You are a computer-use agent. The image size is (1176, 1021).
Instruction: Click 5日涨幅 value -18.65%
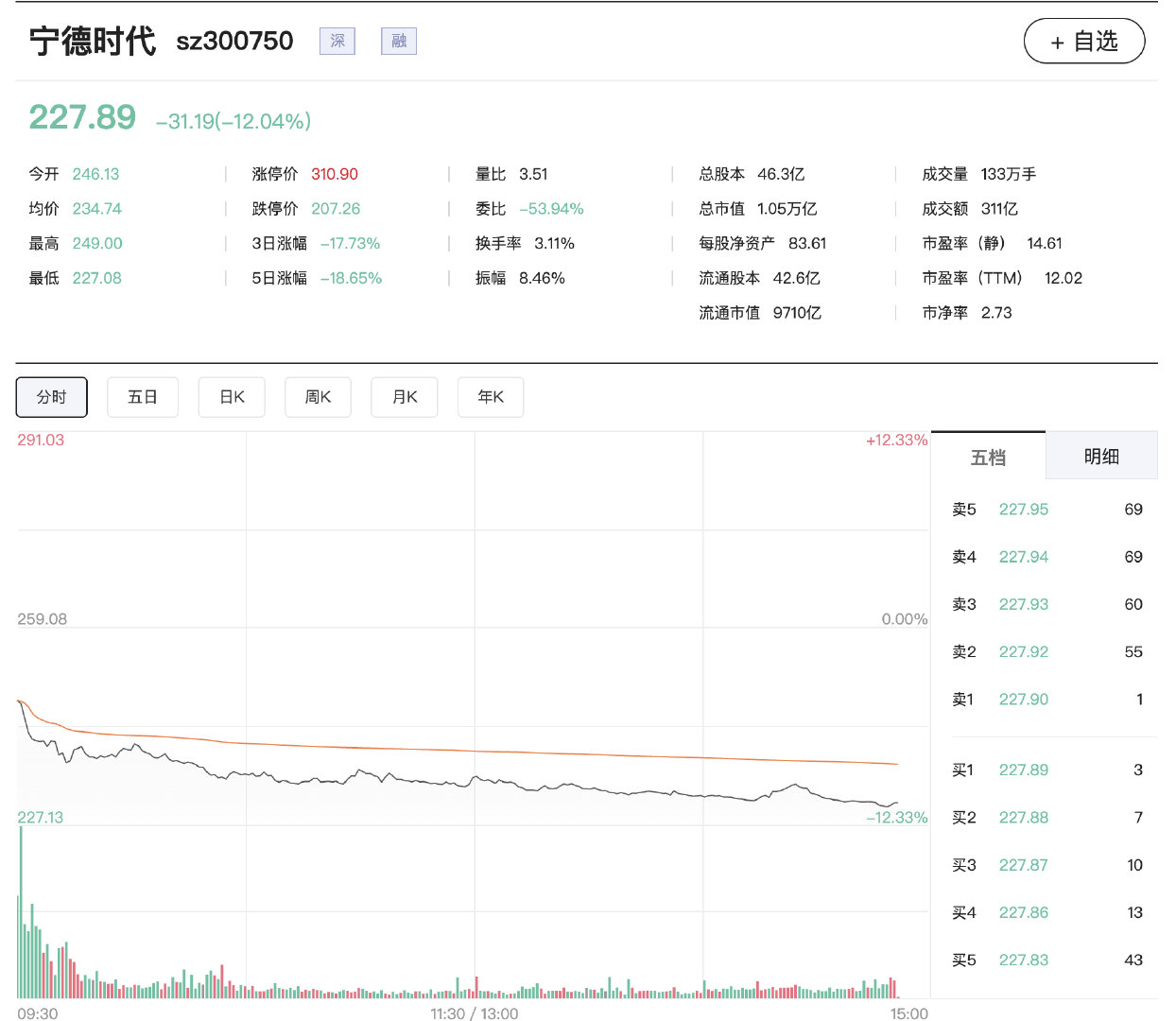[351, 278]
